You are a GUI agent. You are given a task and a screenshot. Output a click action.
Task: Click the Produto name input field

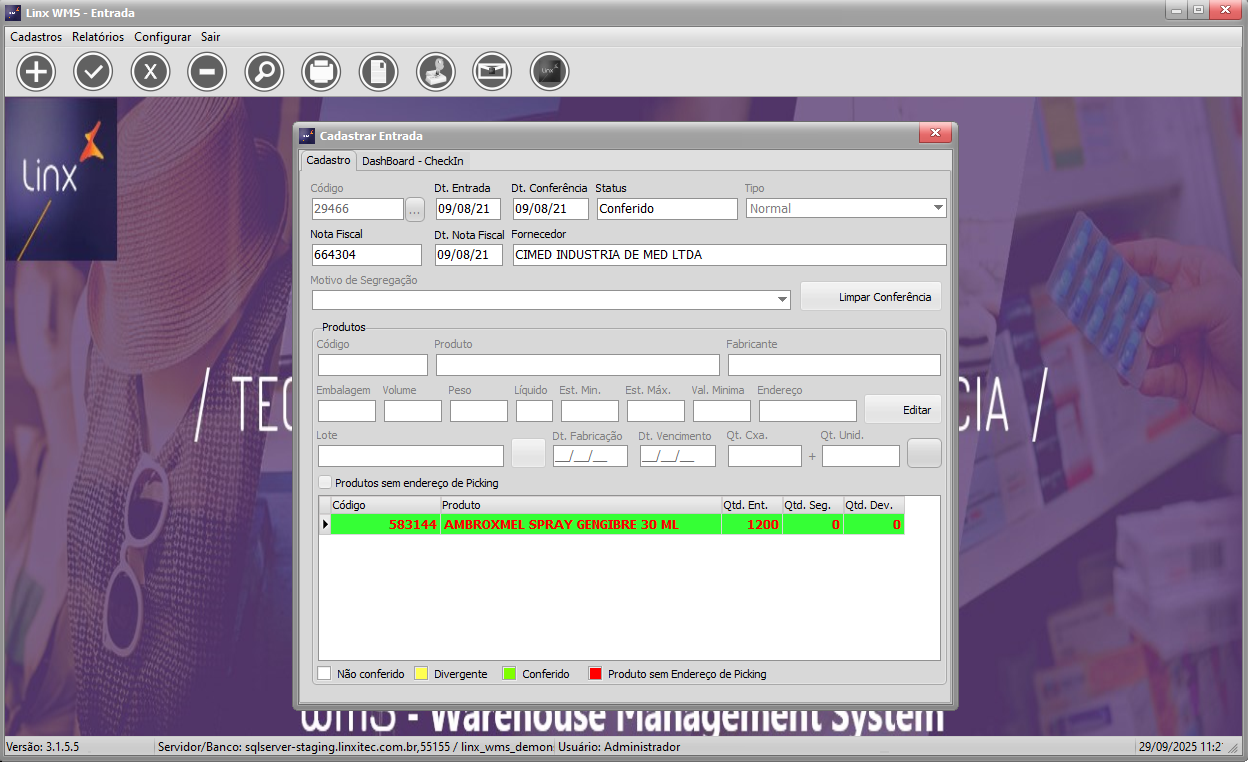(x=578, y=365)
